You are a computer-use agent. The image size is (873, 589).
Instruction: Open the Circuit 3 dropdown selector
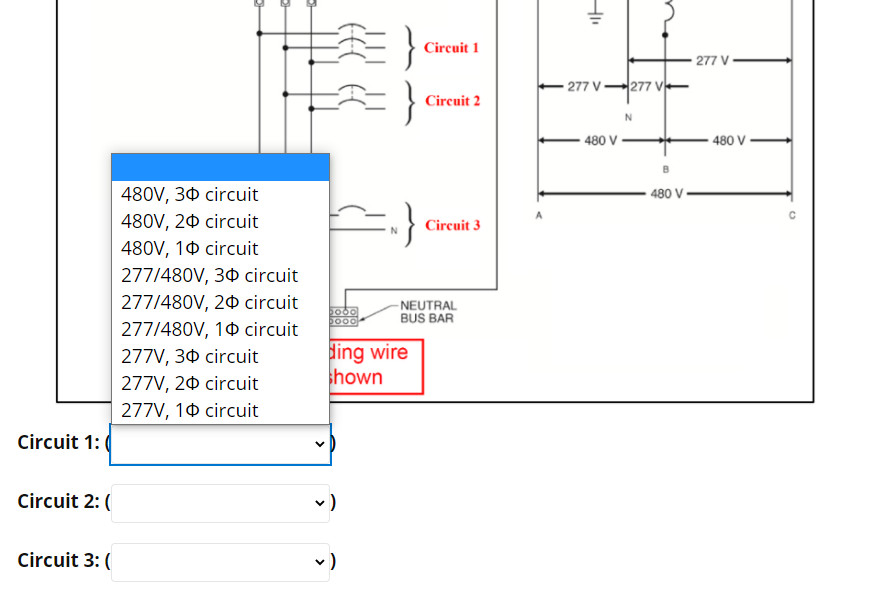click(219, 561)
